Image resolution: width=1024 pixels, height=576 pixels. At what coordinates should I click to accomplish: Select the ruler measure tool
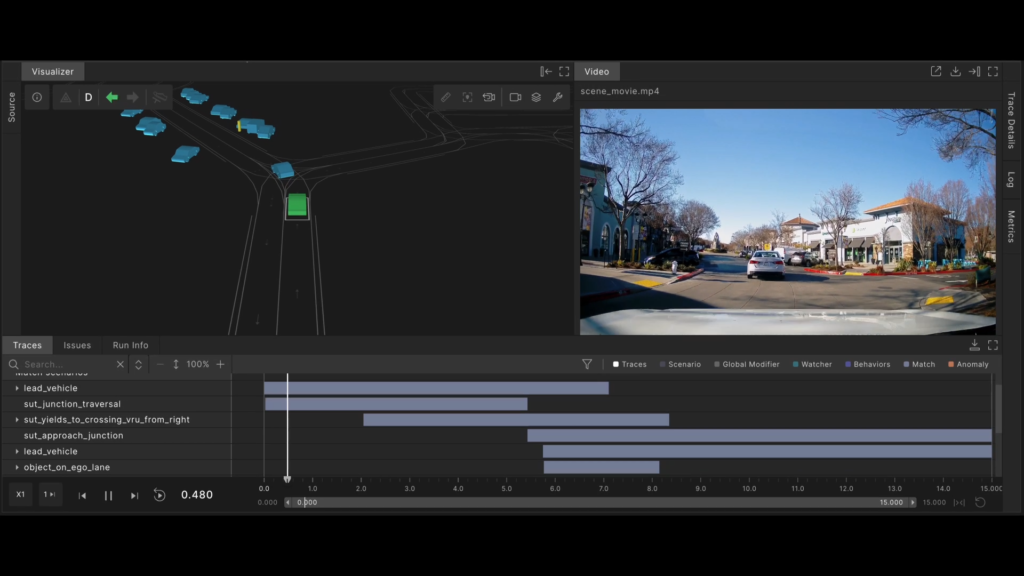(445, 97)
